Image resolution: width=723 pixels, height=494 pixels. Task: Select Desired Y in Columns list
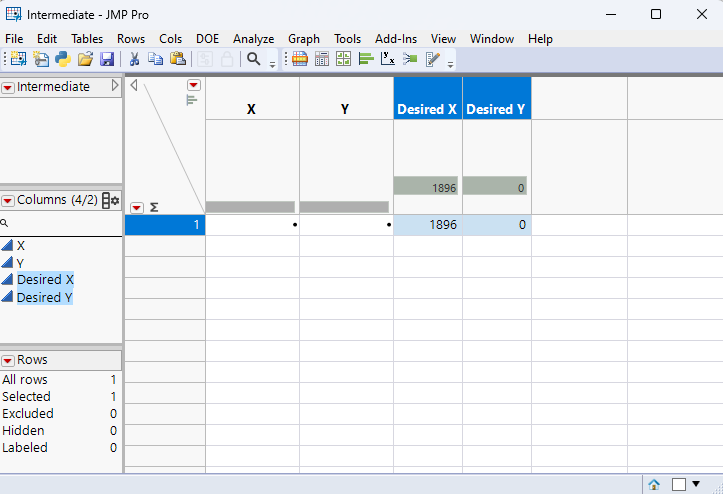point(45,298)
